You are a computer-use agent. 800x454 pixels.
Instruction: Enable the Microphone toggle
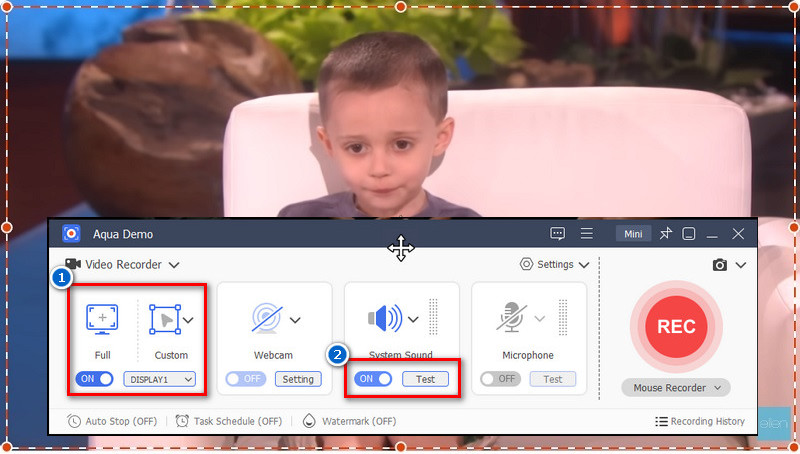point(500,379)
